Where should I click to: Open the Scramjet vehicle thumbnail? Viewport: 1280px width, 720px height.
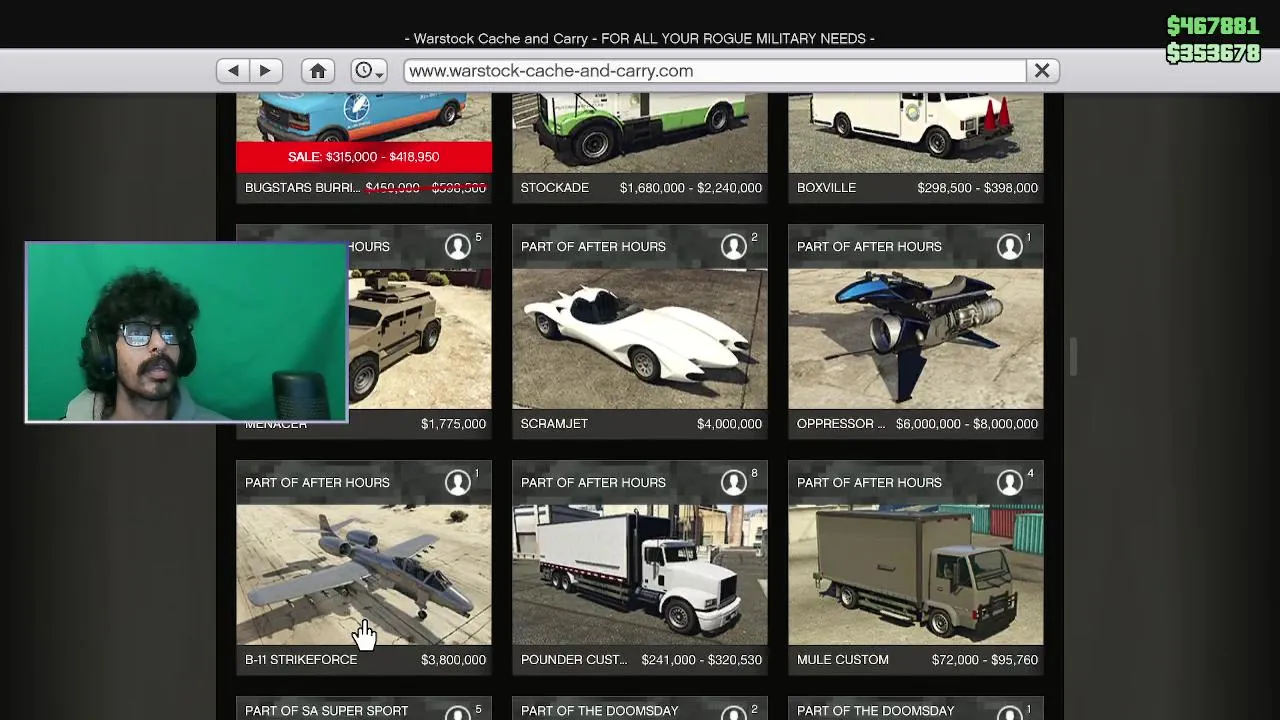[640, 339]
